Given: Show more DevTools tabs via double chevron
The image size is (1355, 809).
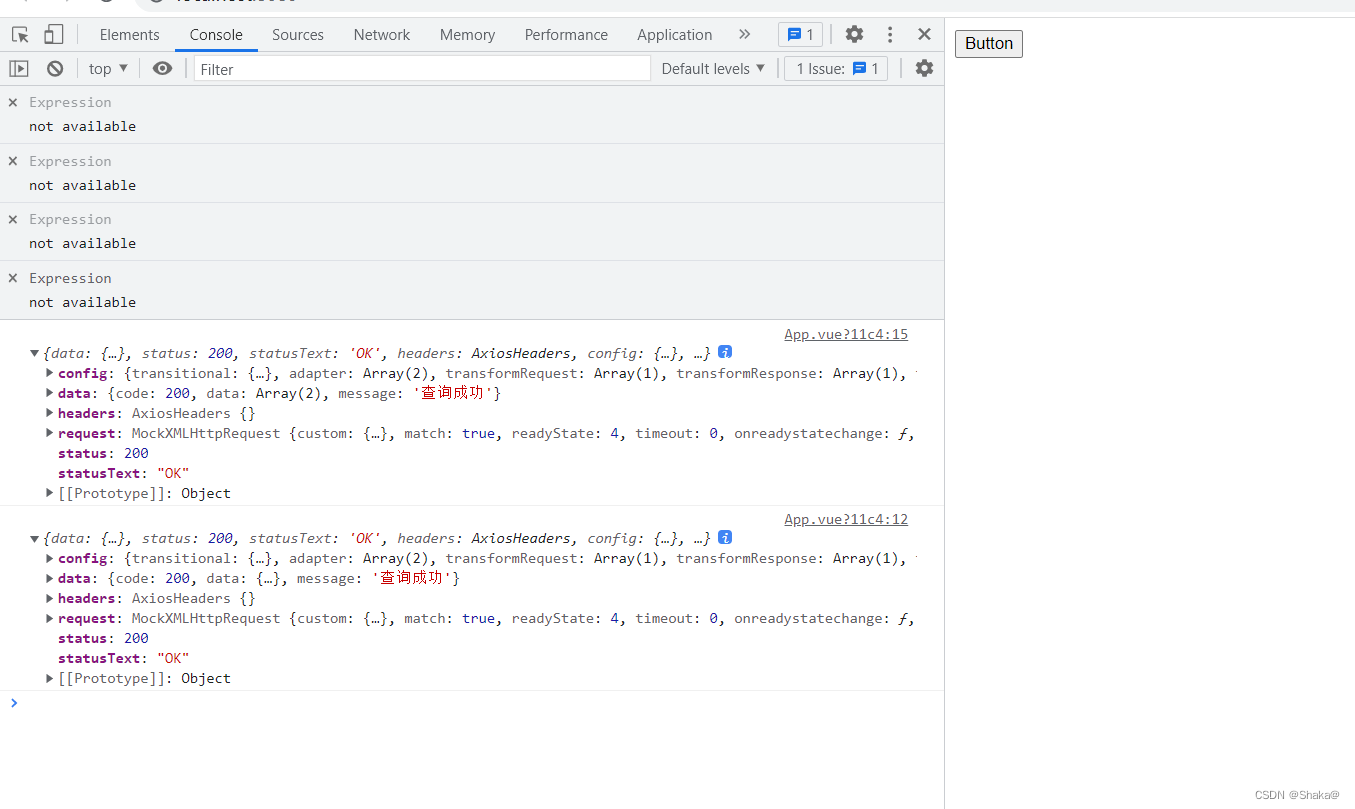Looking at the screenshot, I should coord(744,35).
